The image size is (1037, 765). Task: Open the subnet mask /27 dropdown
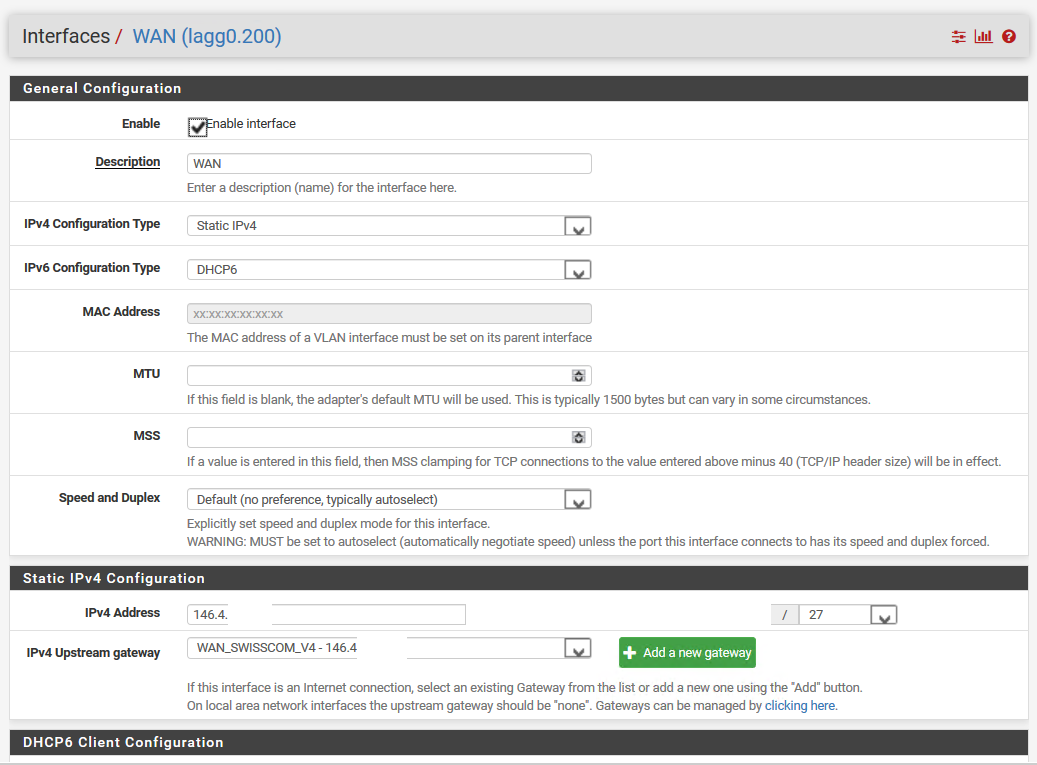883,614
